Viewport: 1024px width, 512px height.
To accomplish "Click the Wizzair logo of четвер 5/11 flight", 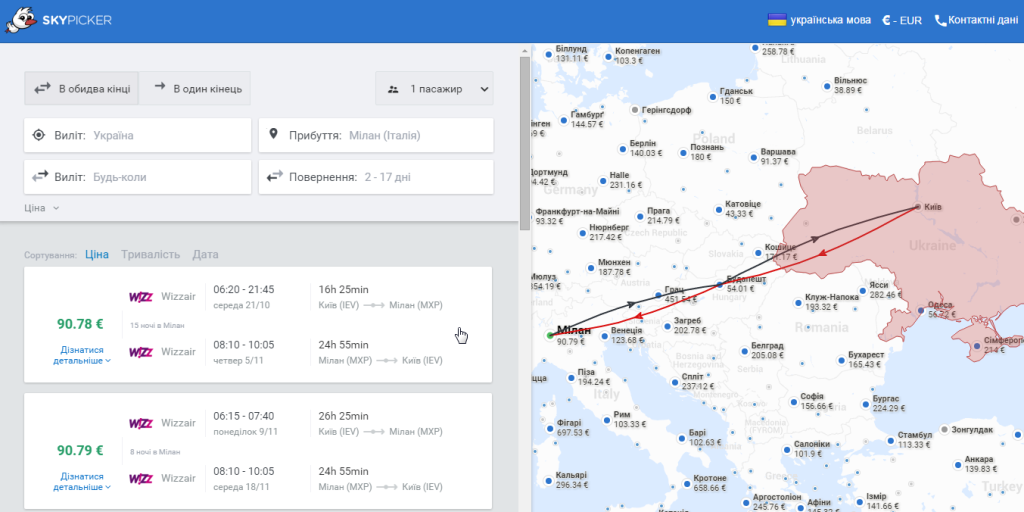I will point(141,352).
